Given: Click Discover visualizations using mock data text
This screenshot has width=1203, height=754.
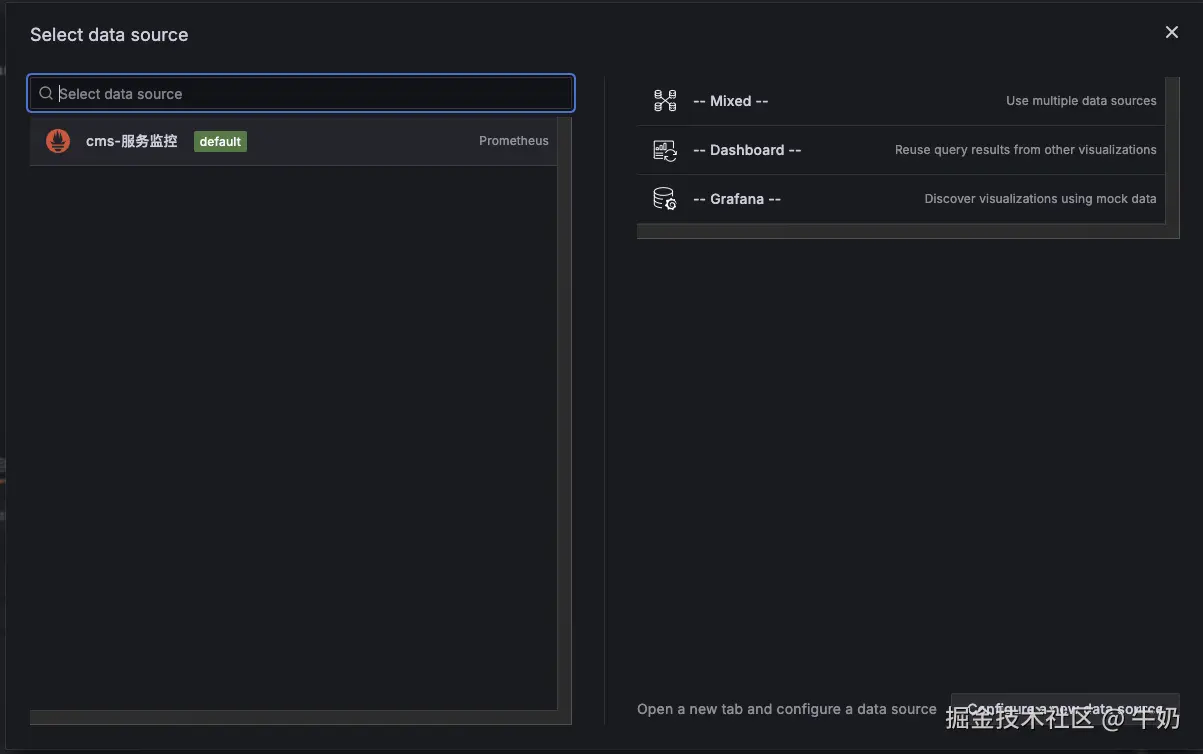Looking at the screenshot, I should [1040, 197].
